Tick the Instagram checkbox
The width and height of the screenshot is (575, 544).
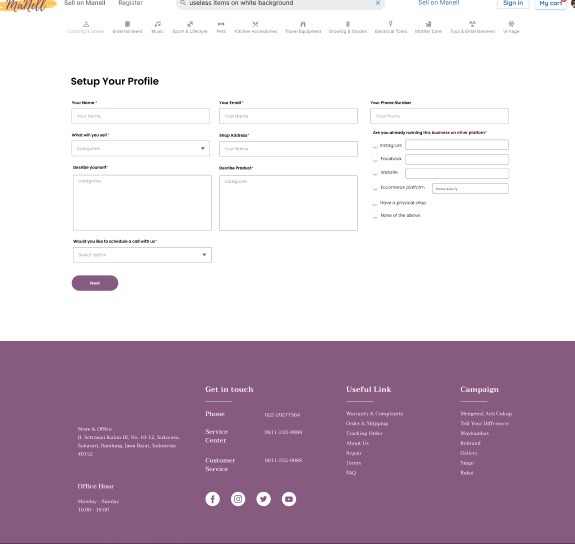(x=375, y=146)
